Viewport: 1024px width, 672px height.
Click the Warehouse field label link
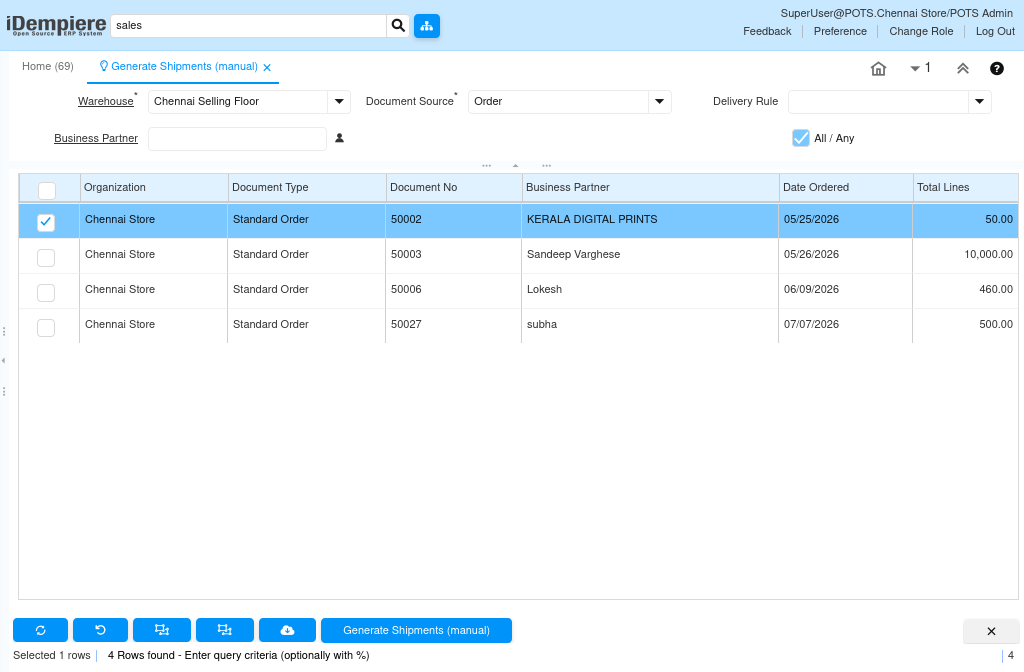(x=106, y=101)
